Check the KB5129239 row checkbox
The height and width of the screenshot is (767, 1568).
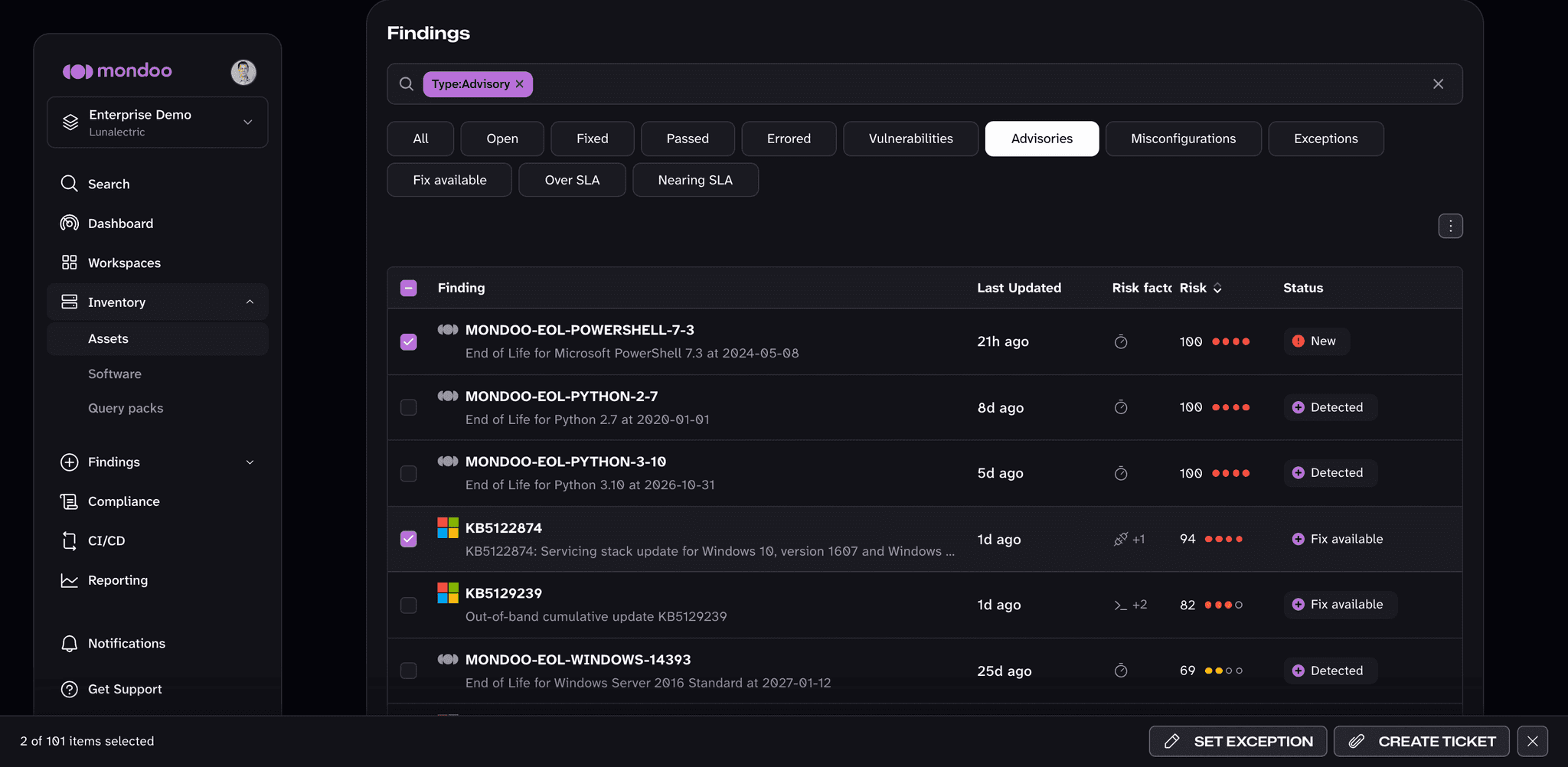click(409, 605)
